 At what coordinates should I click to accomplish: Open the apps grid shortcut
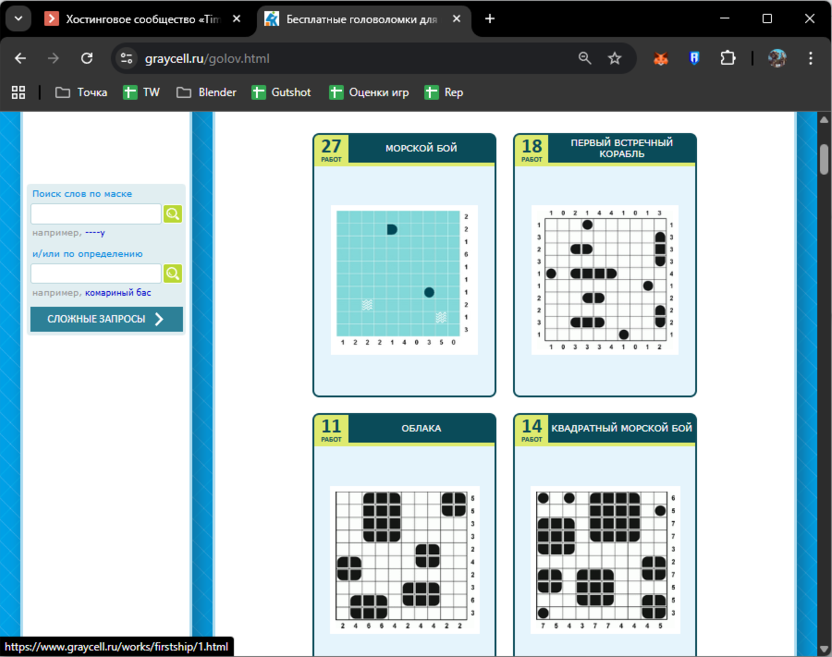click(x=19, y=92)
